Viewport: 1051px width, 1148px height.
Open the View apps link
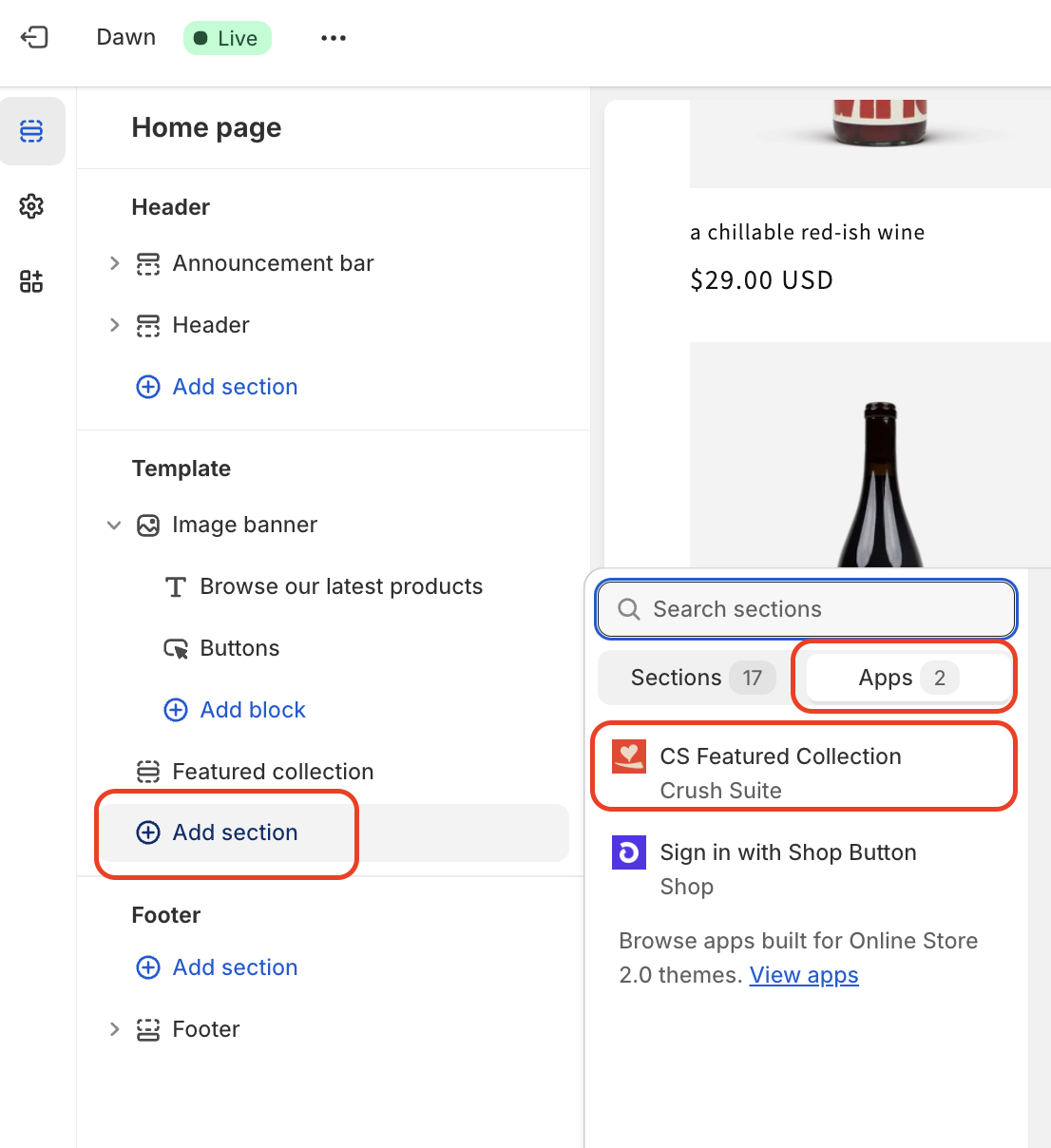[x=804, y=975]
